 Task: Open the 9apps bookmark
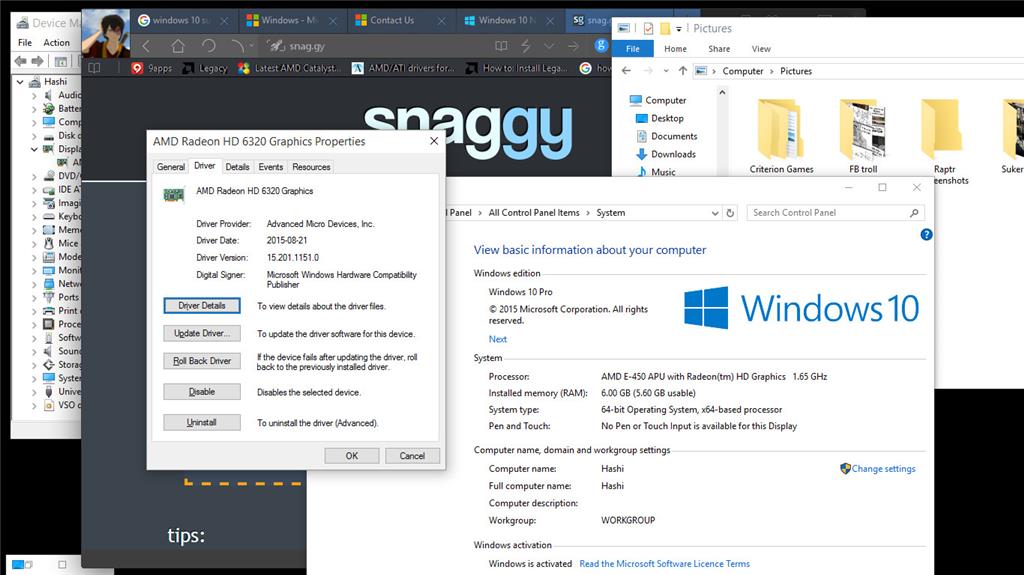(152, 68)
